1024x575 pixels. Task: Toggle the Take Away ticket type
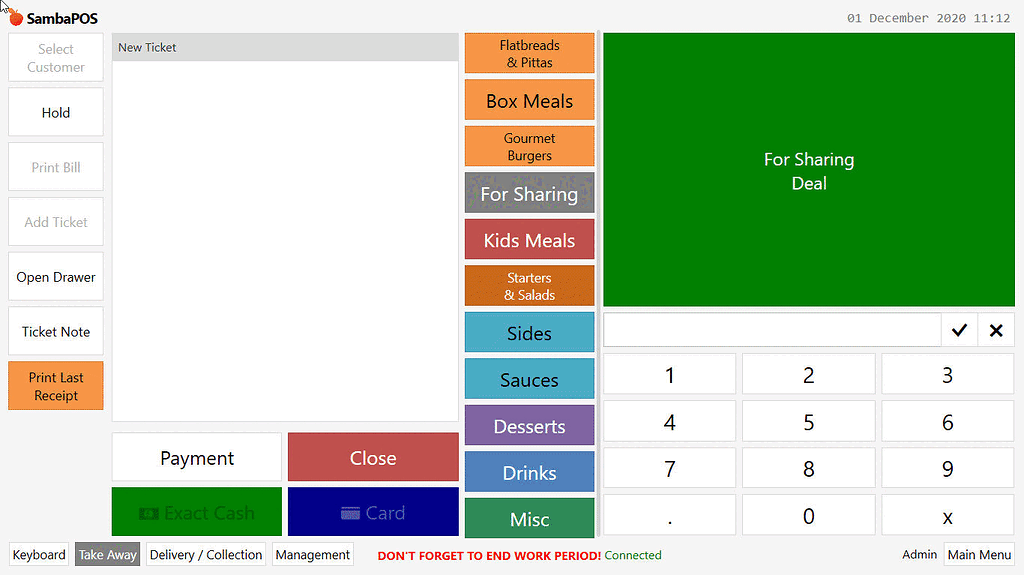point(108,554)
